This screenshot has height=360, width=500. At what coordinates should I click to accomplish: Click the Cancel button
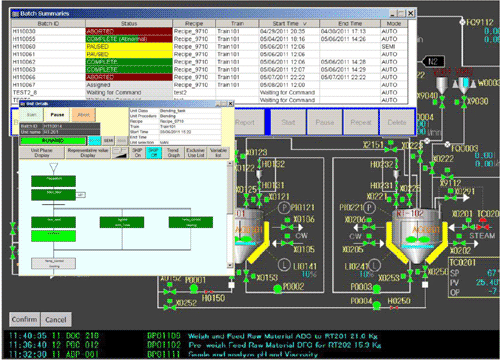[56, 319]
